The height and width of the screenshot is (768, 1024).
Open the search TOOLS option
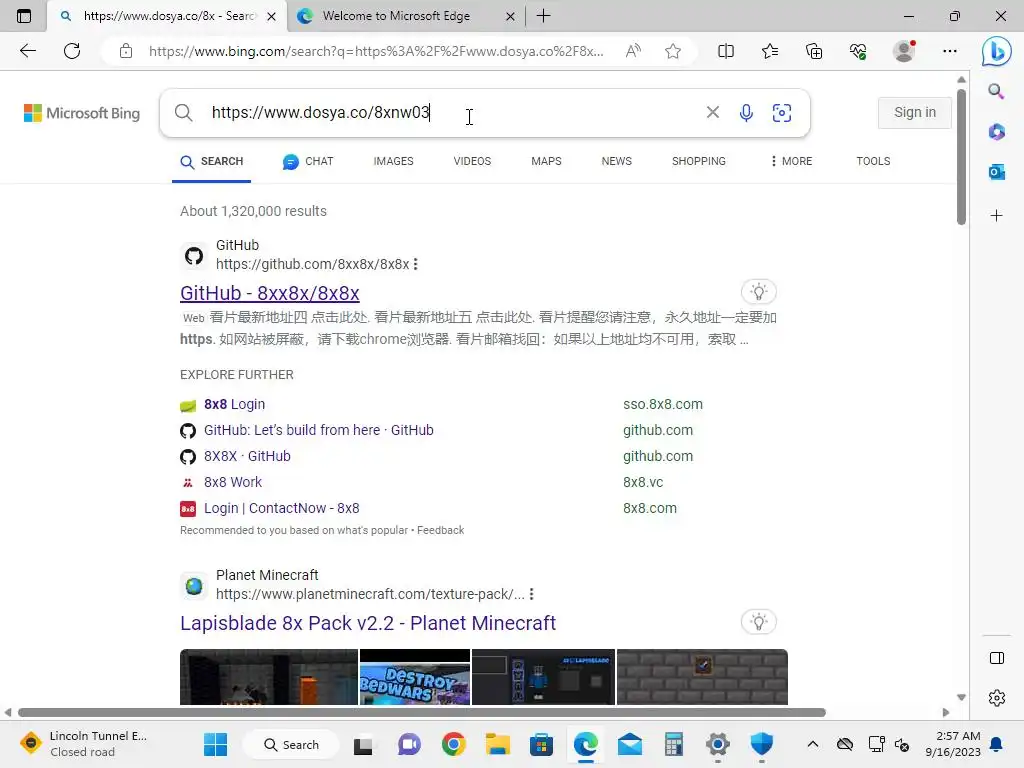click(x=873, y=161)
